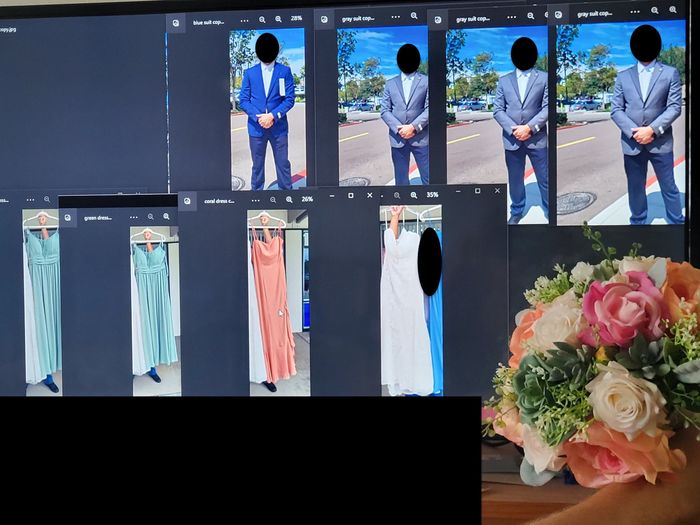Zoom in on the green dress image

tap(166, 216)
